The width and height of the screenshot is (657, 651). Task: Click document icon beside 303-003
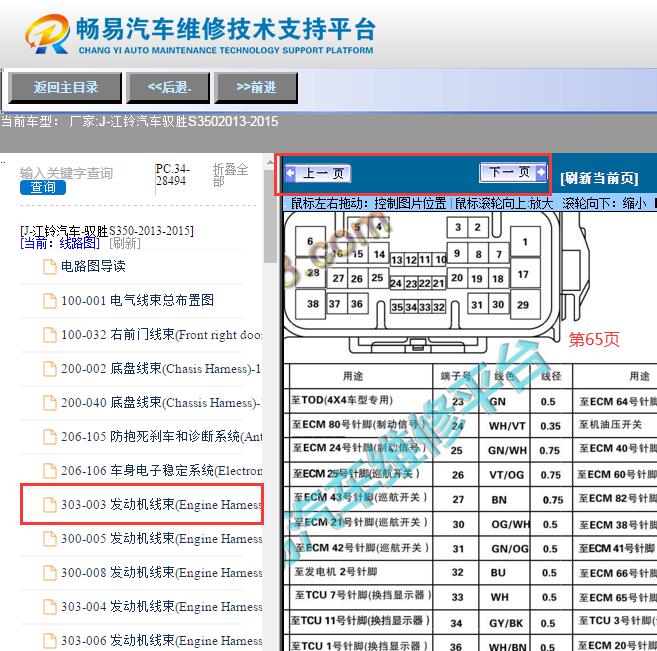(x=50, y=505)
